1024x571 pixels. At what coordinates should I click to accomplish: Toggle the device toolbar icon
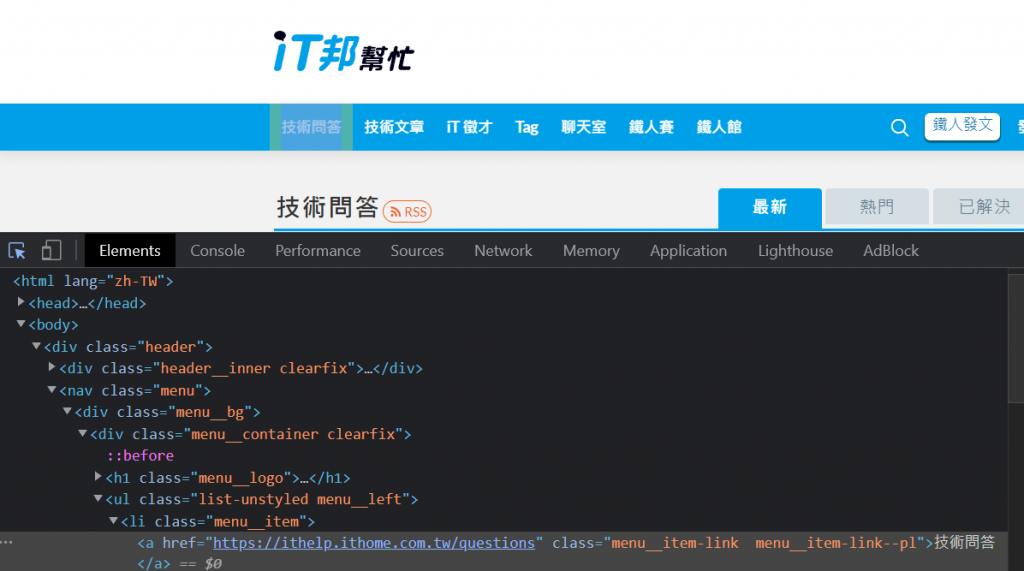(51, 250)
